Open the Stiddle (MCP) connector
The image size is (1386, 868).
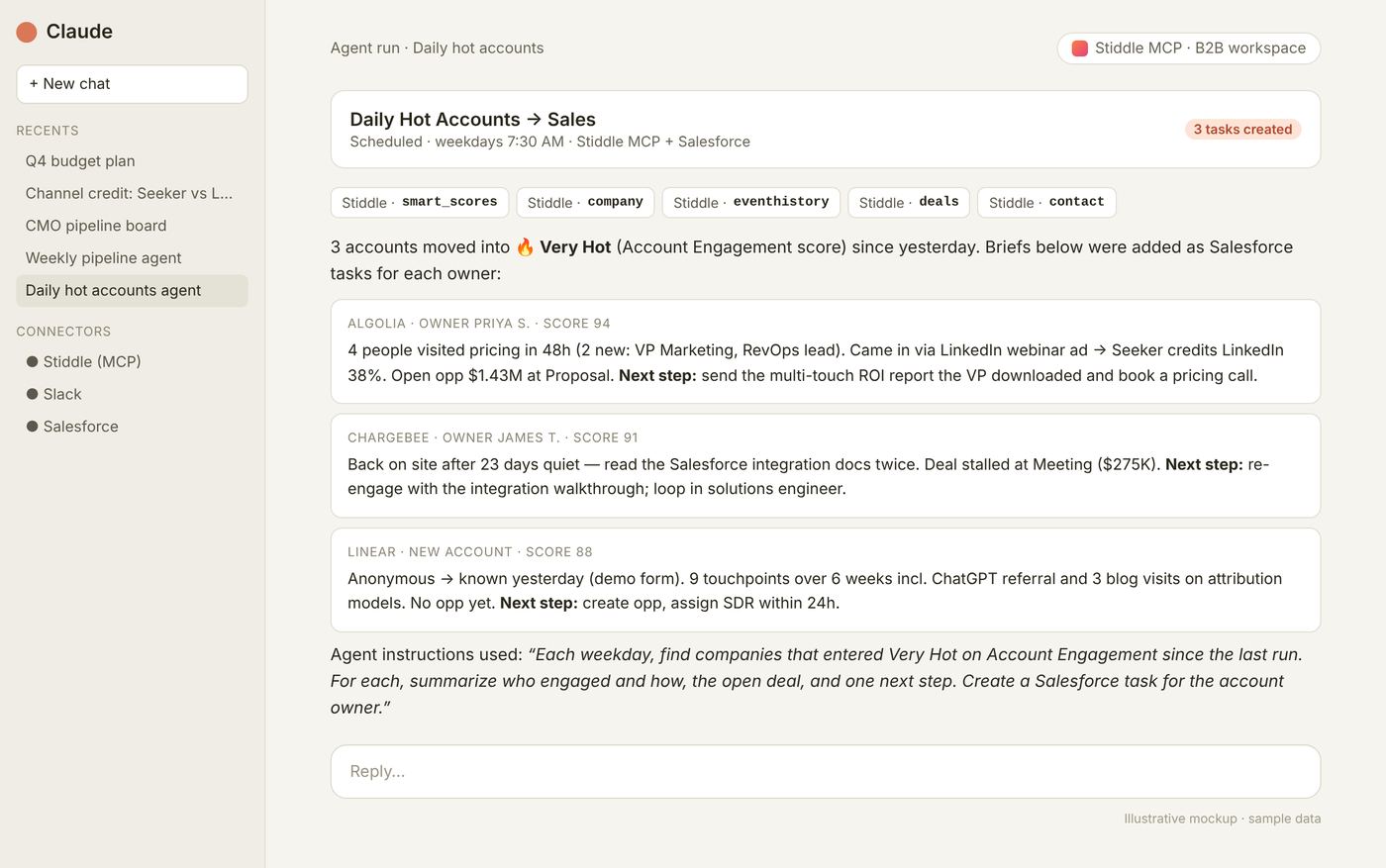click(132, 362)
